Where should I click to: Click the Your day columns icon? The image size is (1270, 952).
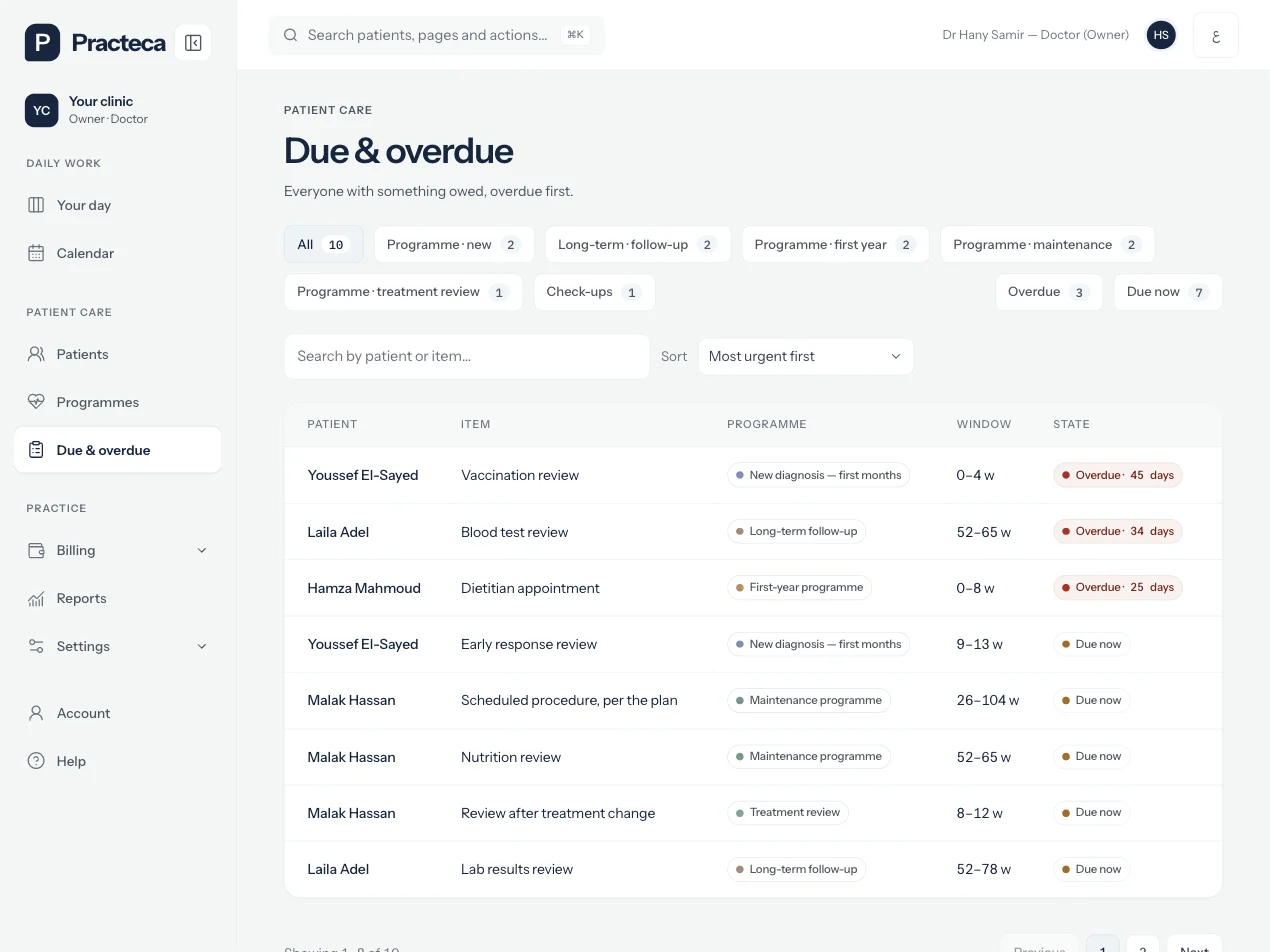36,205
